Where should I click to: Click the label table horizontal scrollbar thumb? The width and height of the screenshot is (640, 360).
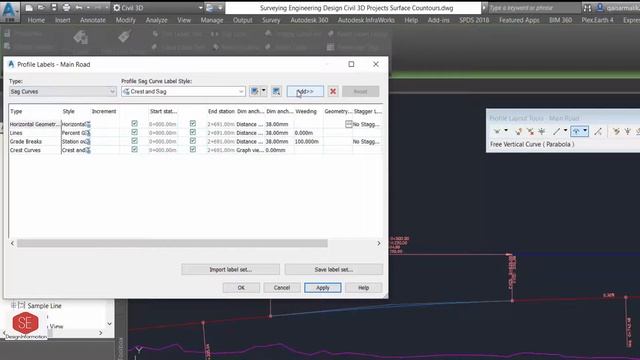click(x=172, y=243)
